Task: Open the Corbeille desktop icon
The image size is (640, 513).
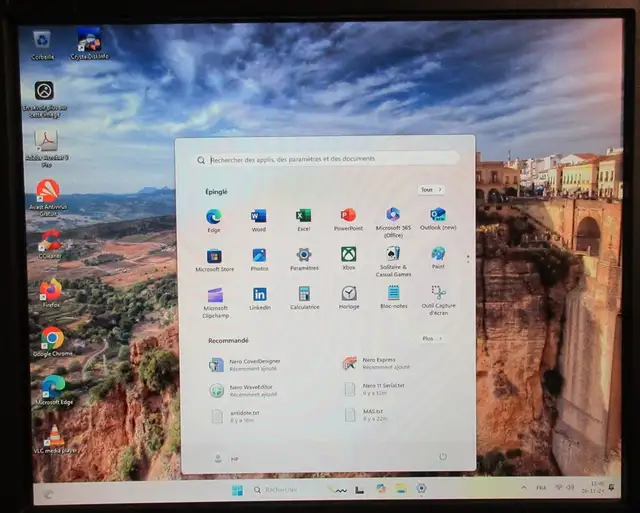Action: (x=42, y=46)
